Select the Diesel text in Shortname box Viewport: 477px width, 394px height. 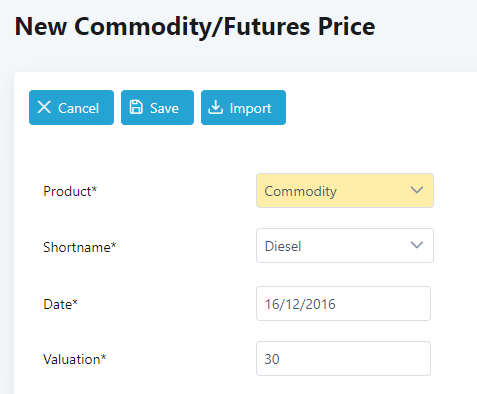point(283,246)
